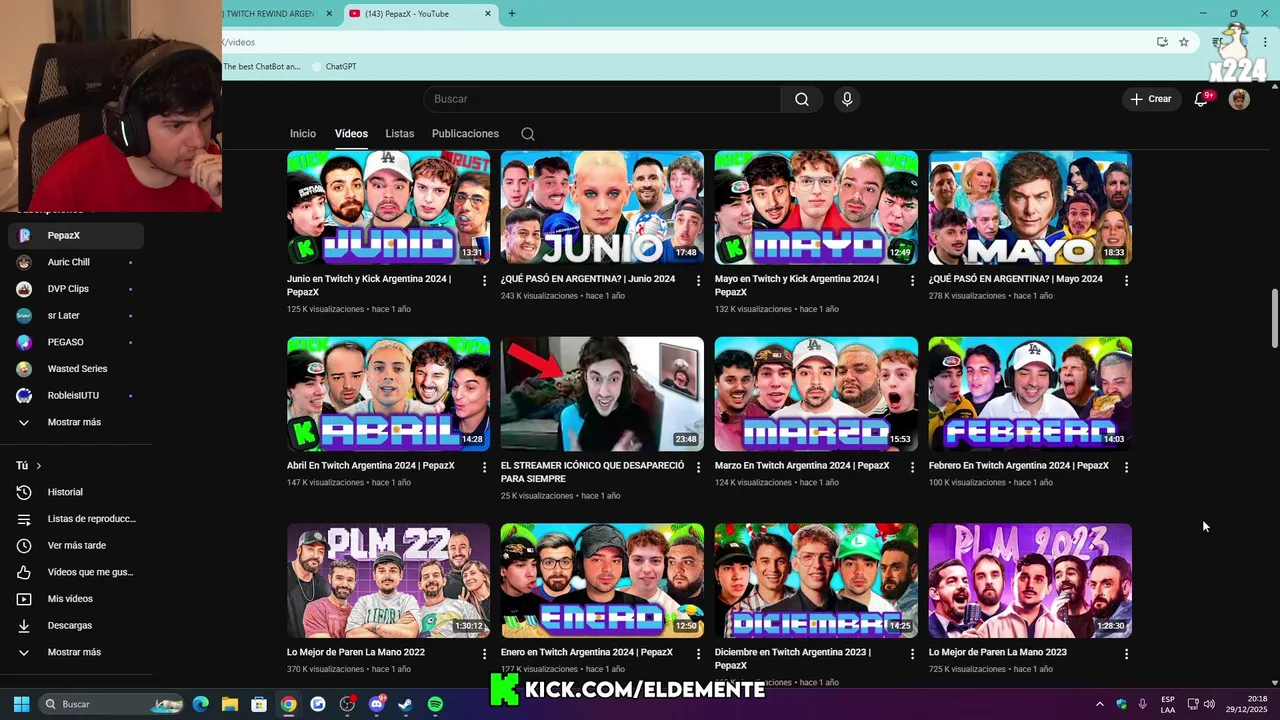Open the ChatGPT bookmark
Viewport: 1280px width, 720px height.
coord(334,67)
